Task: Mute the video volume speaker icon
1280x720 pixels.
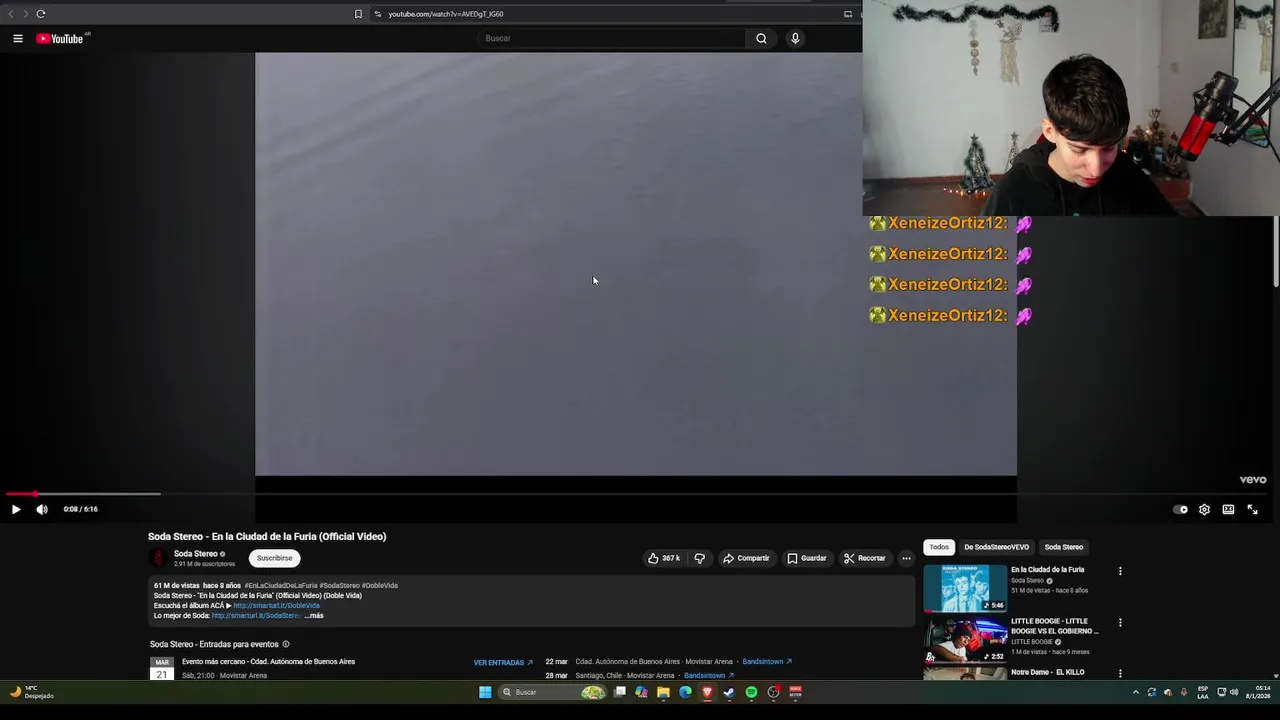Action: point(42,509)
